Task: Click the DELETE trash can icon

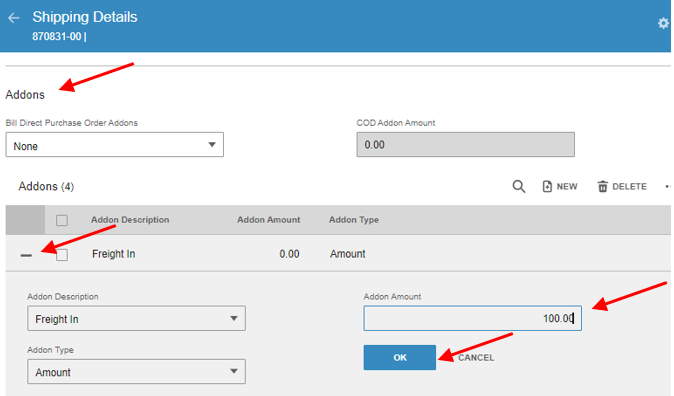Action: click(603, 187)
